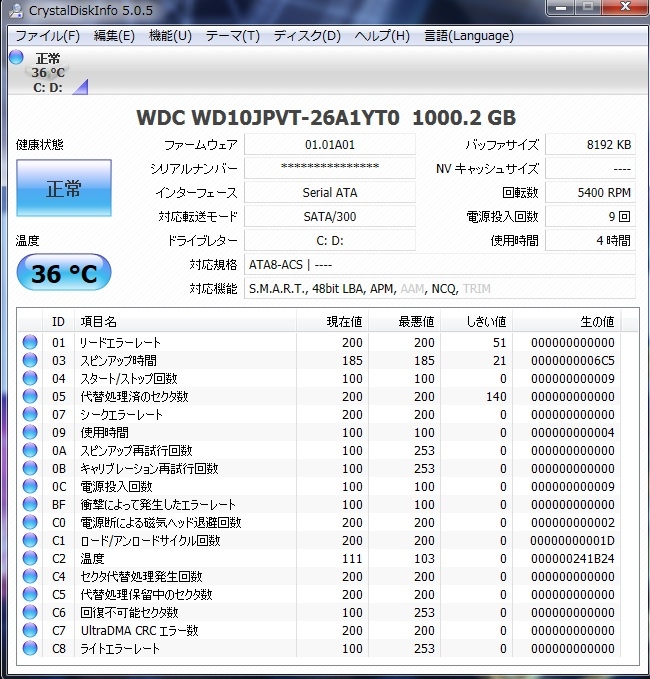
Task: Click raw value 000000000002 in row C0
Action: [572, 522]
